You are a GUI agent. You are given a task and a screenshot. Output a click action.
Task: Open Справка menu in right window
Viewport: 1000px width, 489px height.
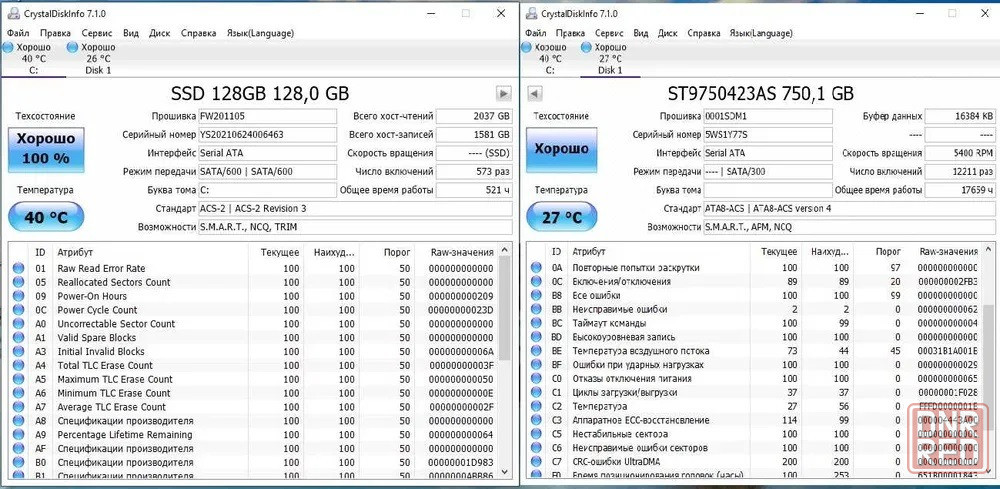[704, 33]
